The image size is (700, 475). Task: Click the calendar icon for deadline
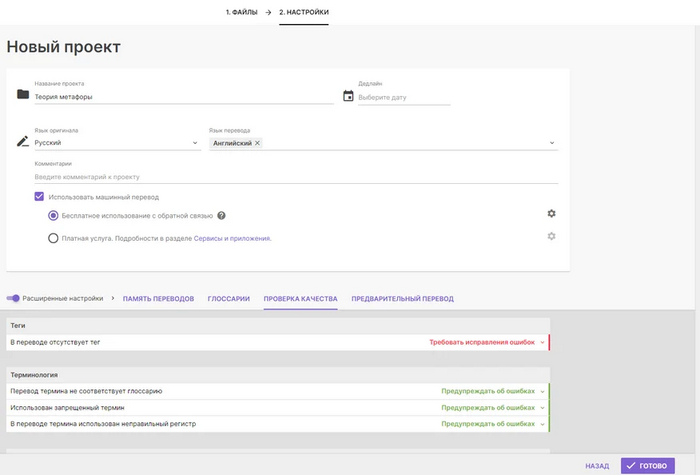click(348, 97)
